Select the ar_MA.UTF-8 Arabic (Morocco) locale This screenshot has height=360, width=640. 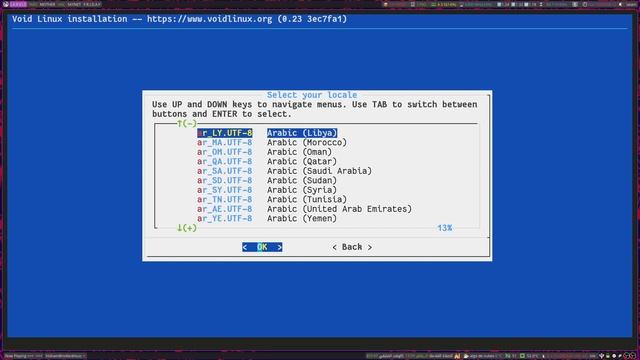click(272, 142)
